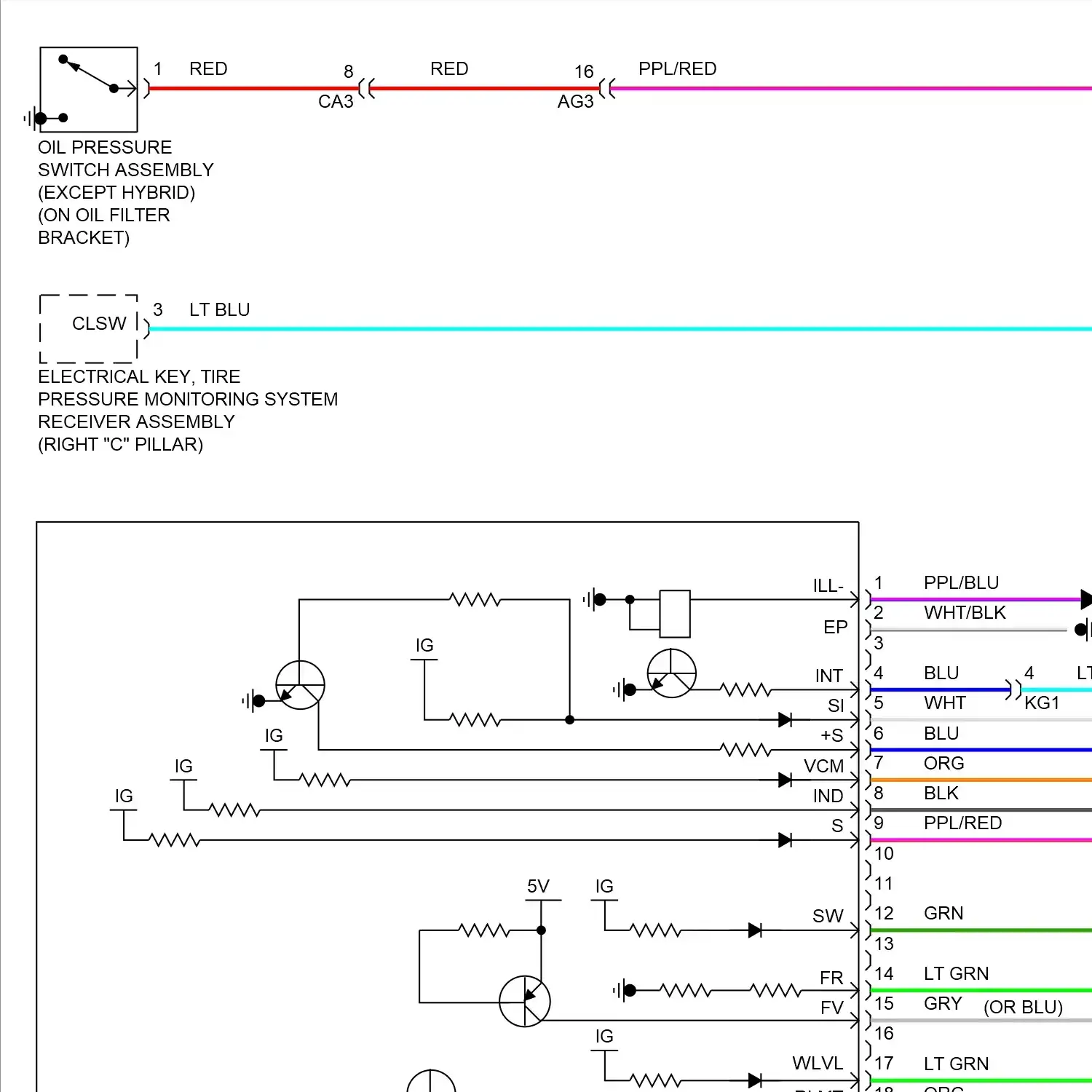Select the RED label between CA3 and AG3
The height and width of the screenshot is (1092, 1092).
(x=449, y=68)
